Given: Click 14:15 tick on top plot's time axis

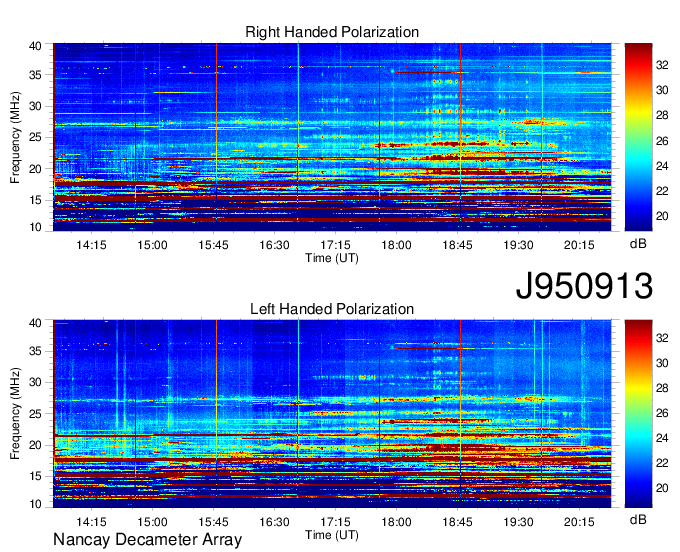Looking at the screenshot, I should click(92, 245).
